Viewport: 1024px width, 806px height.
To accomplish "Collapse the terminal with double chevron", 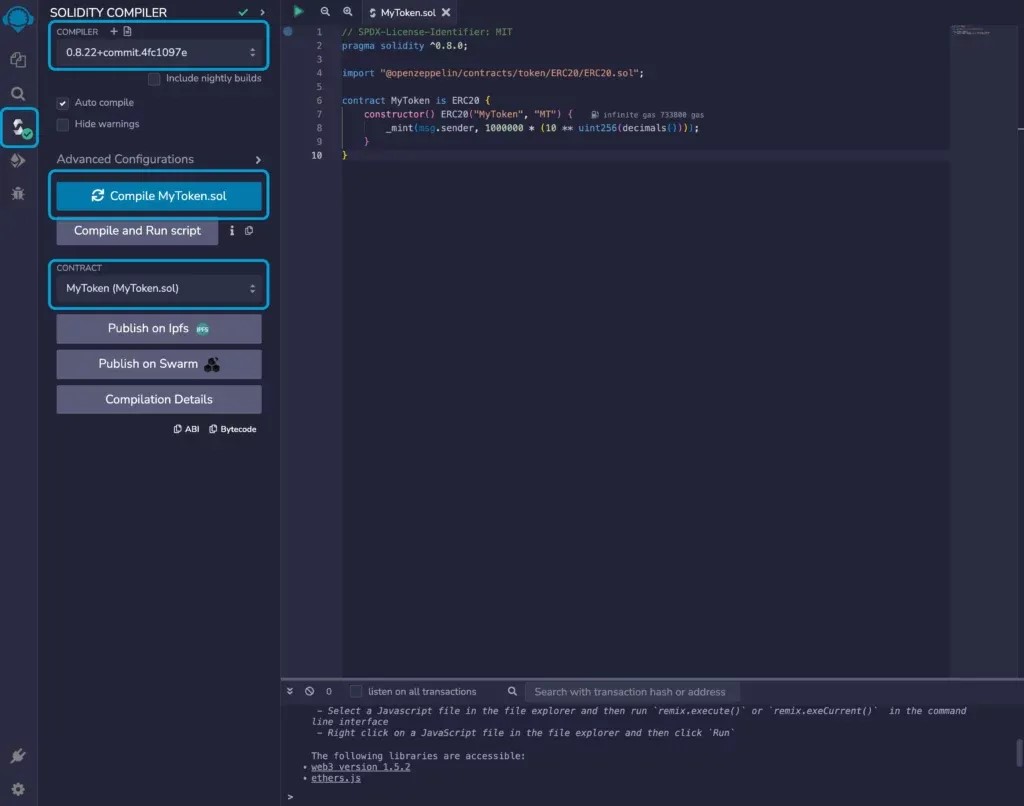I will pos(290,691).
